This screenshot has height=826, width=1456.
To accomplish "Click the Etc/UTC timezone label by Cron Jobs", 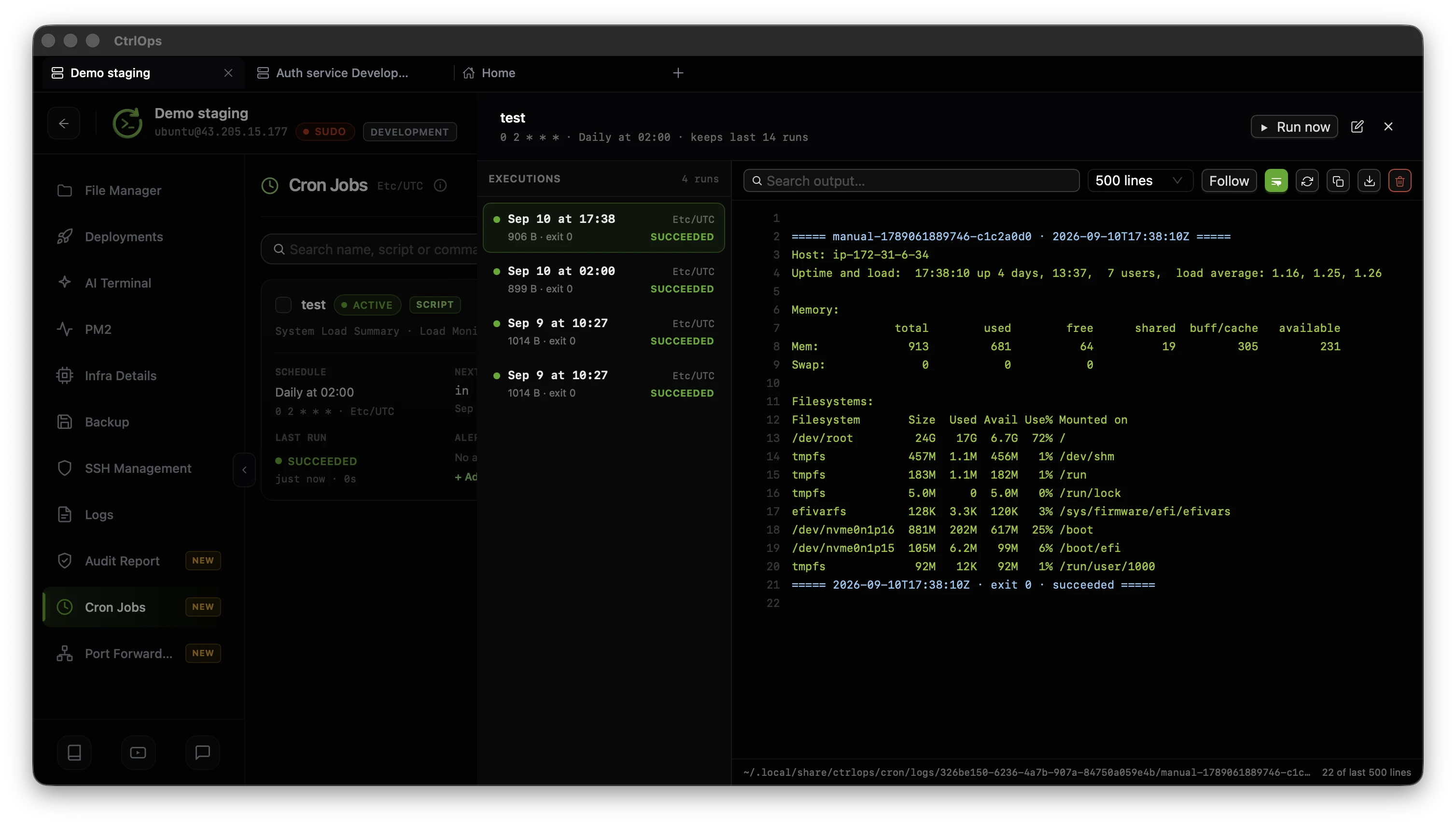I will [x=400, y=186].
